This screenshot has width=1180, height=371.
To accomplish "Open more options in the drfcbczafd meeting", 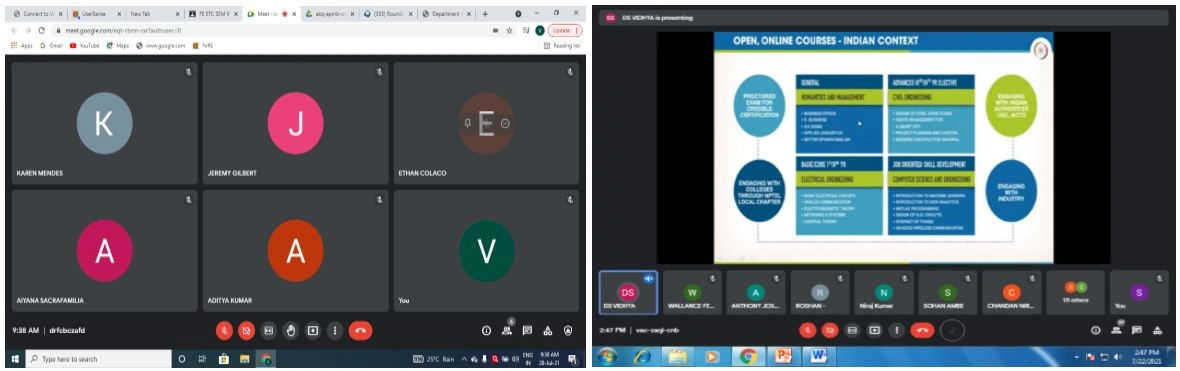I will (x=334, y=330).
